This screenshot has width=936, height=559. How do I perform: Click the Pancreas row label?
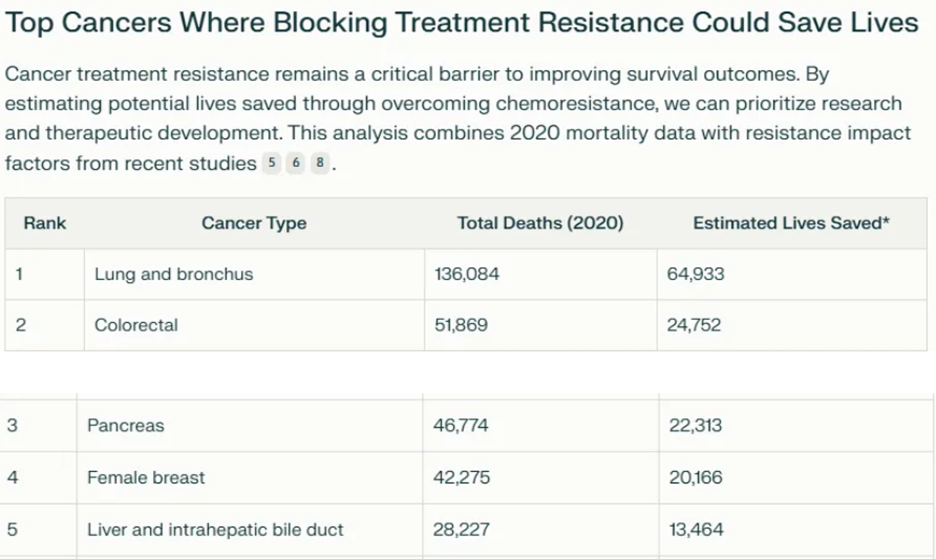pos(126,426)
